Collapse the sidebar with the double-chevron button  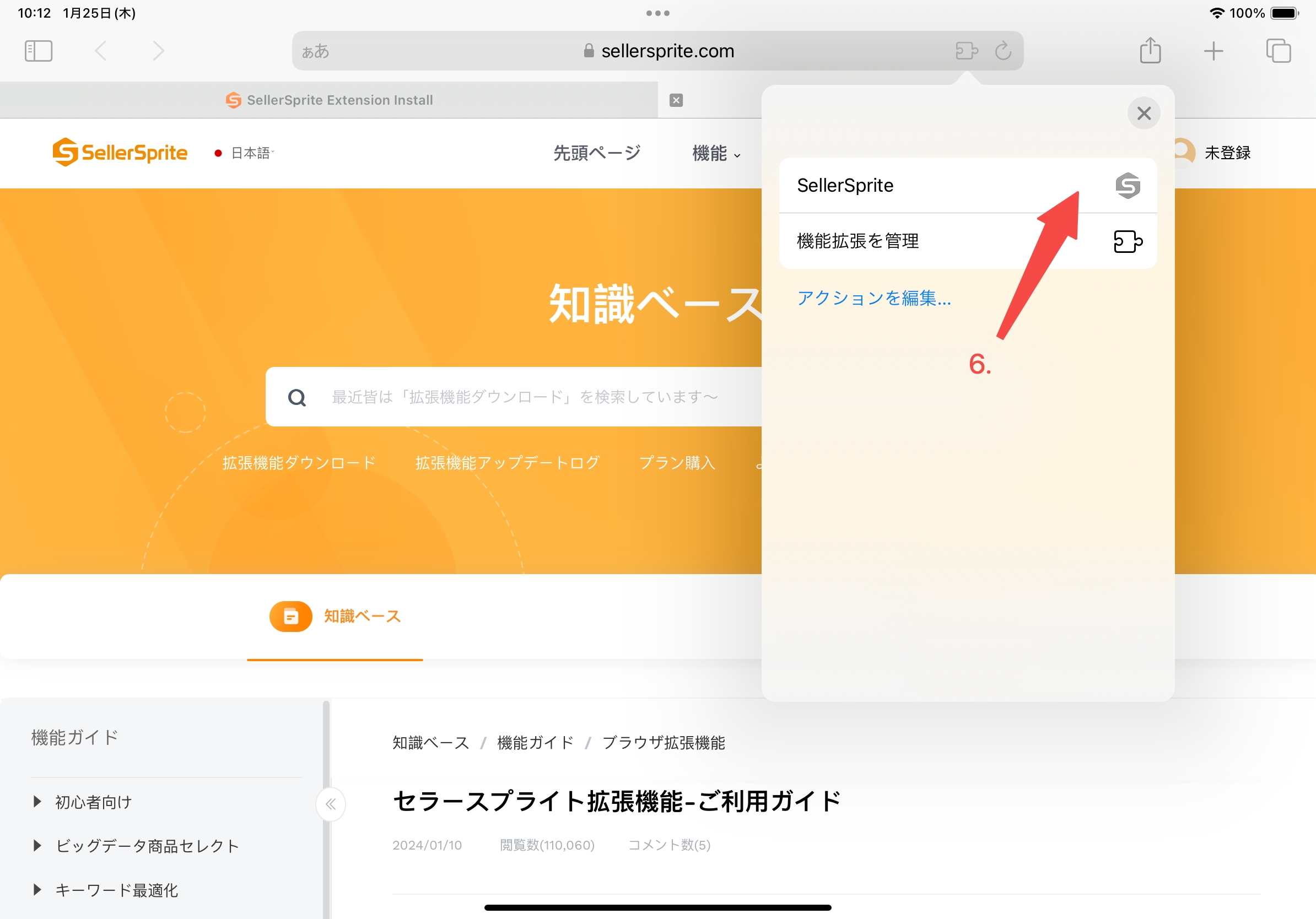(x=331, y=804)
